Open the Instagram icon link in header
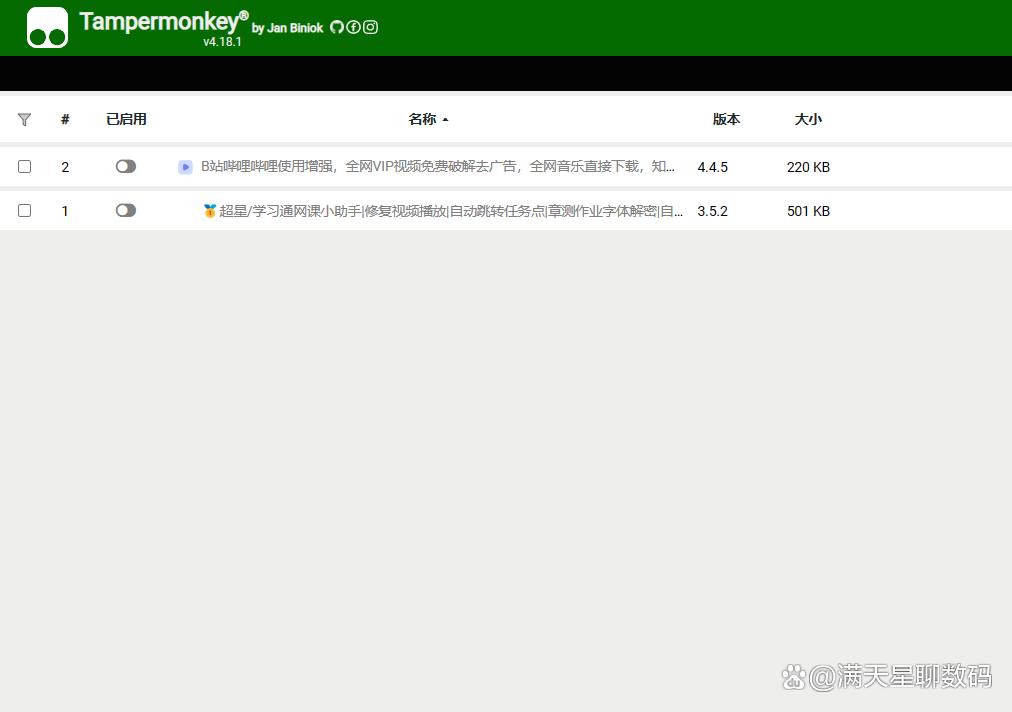The image size is (1012, 712). point(370,27)
